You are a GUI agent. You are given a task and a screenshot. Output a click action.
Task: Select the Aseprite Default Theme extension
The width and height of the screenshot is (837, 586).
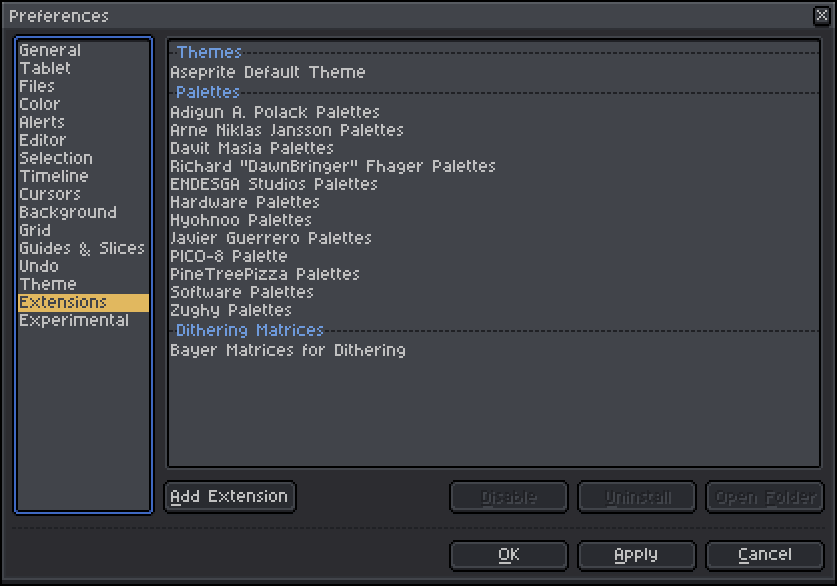[268, 72]
